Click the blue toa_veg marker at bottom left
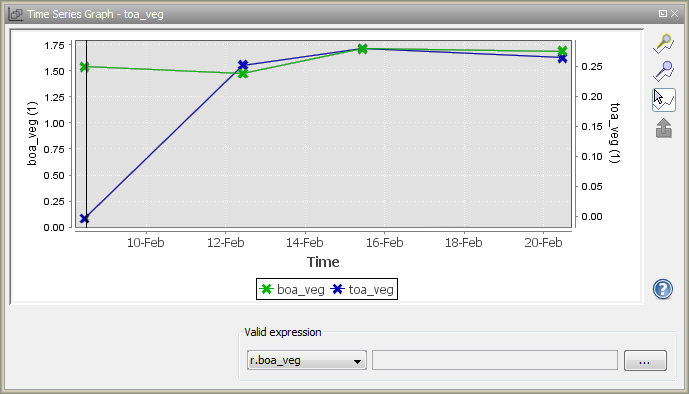689x394 pixels. (84, 218)
